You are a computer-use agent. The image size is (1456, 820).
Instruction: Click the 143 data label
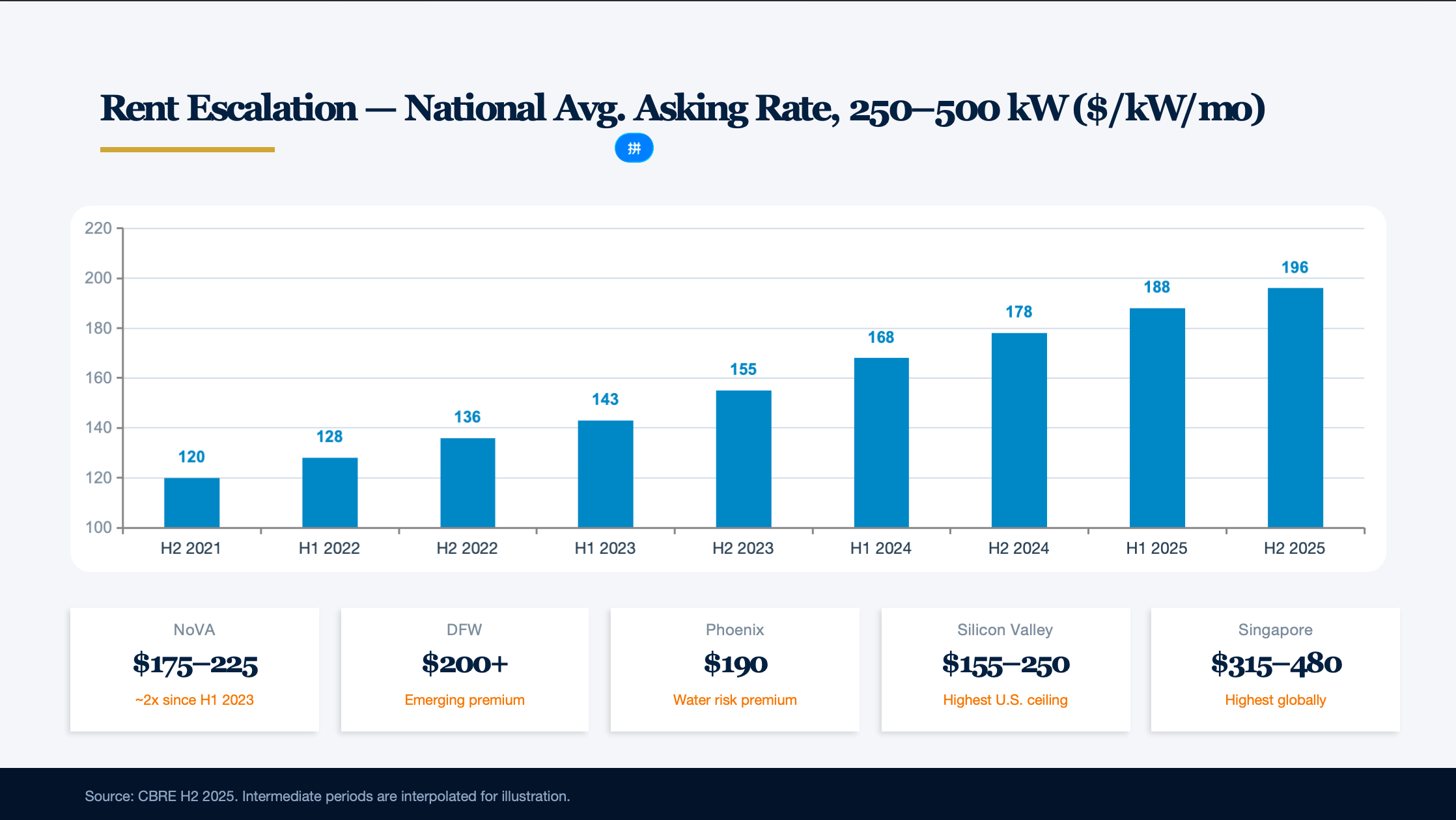click(x=605, y=400)
